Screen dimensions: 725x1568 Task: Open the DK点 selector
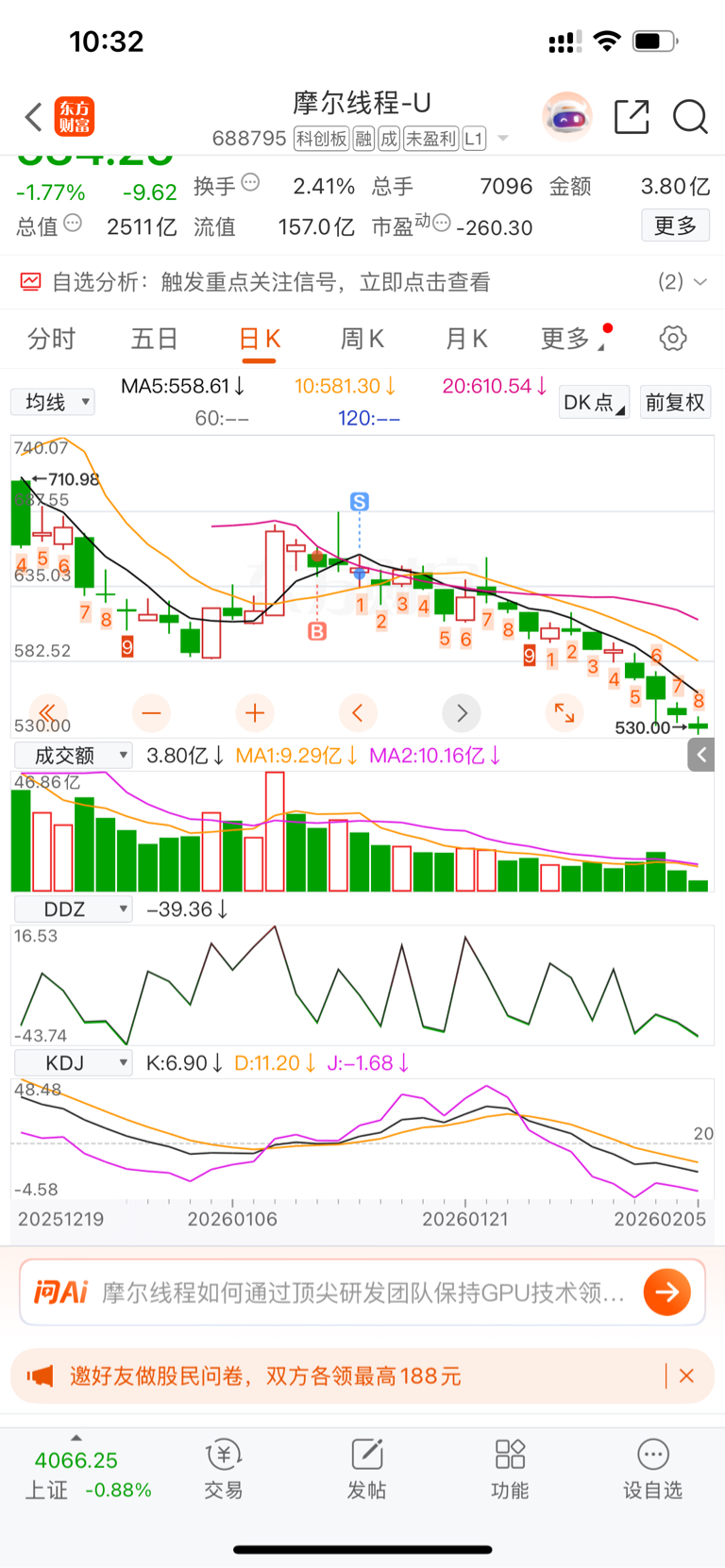(594, 402)
